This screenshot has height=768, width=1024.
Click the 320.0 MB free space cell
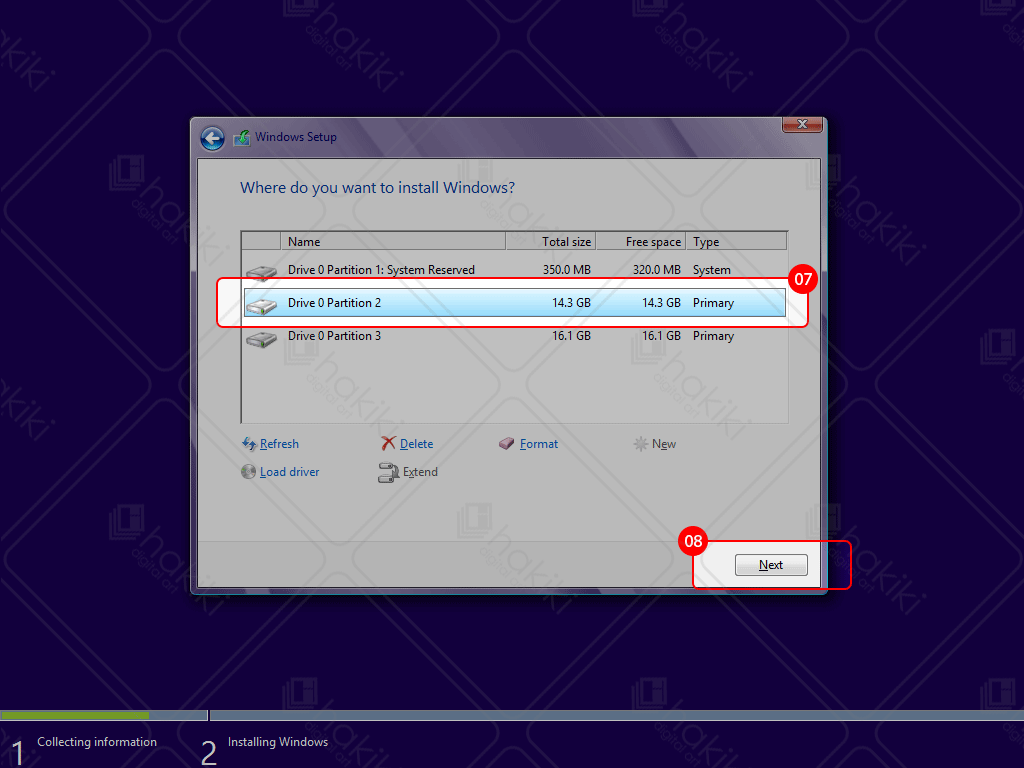tap(656, 270)
